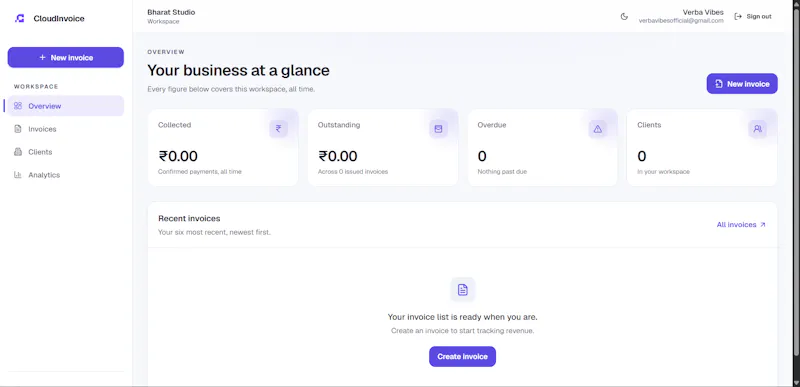The height and width of the screenshot is (387, 800).
Task: Click the Outstanding card inbox icon
Action: coord(438,129)
